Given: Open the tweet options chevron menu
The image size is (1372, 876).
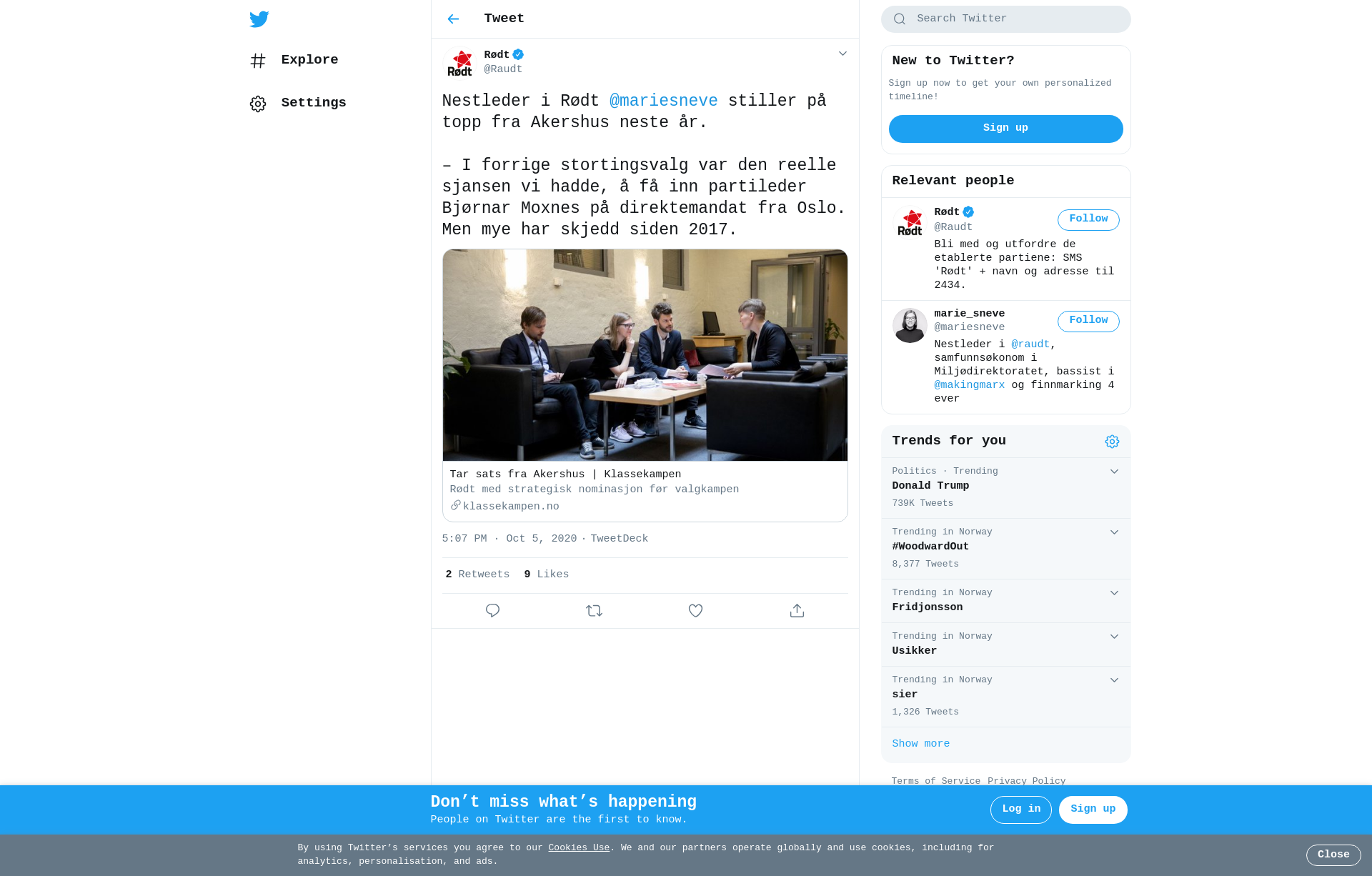Looking at the screenshot, I should point(842,54).
